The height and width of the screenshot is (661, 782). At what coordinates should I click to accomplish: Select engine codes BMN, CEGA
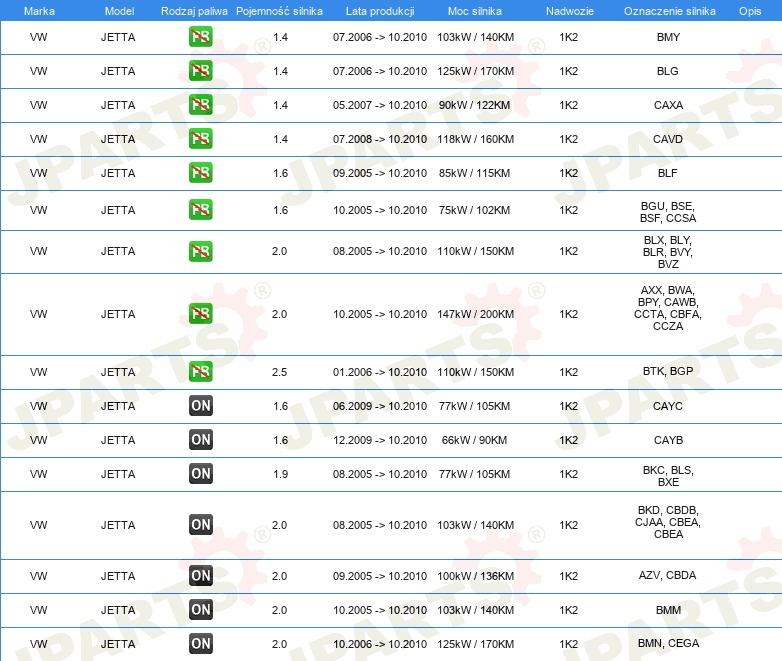pos(668,643)
